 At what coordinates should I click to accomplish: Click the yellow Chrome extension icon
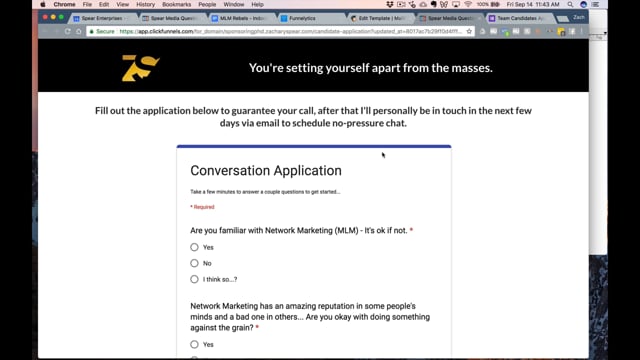[x=561, y=32]
